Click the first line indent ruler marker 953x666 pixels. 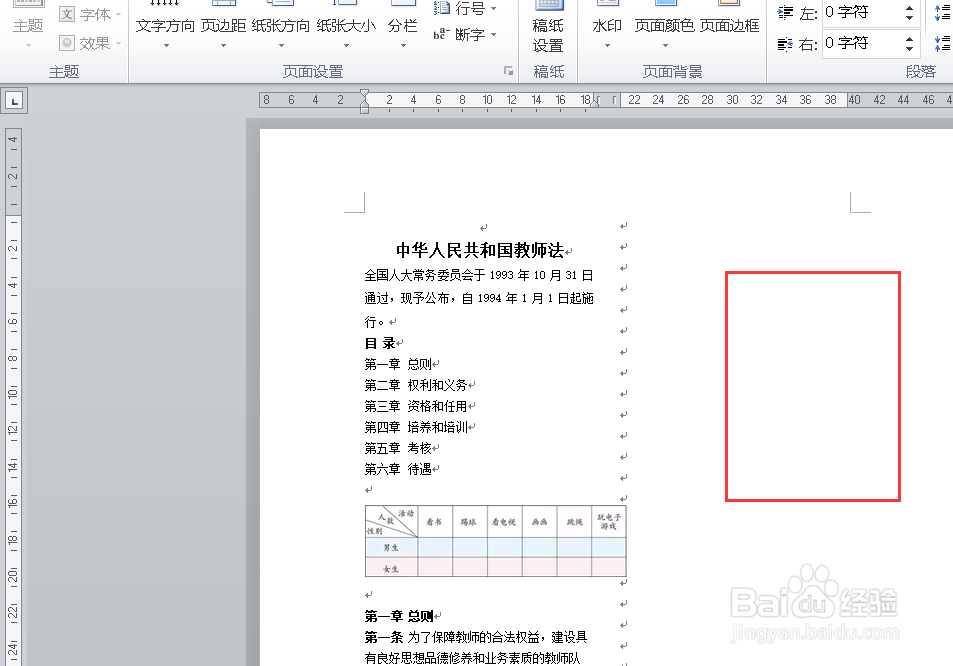point(364,94)
